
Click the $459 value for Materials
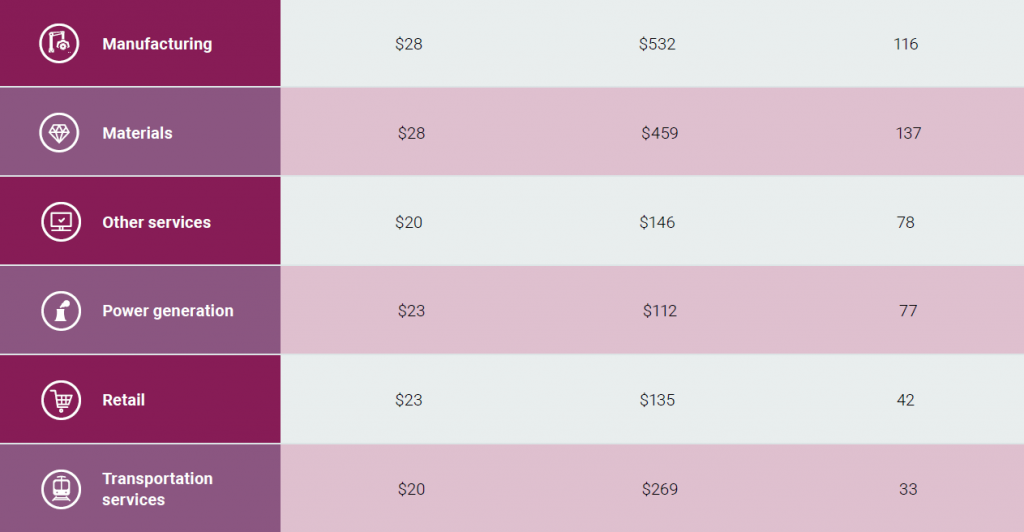coord(660,133)
